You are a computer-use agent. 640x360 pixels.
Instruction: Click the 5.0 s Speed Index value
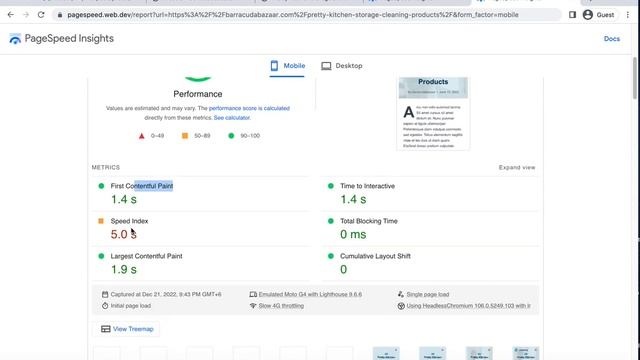[x=124, y=234]
